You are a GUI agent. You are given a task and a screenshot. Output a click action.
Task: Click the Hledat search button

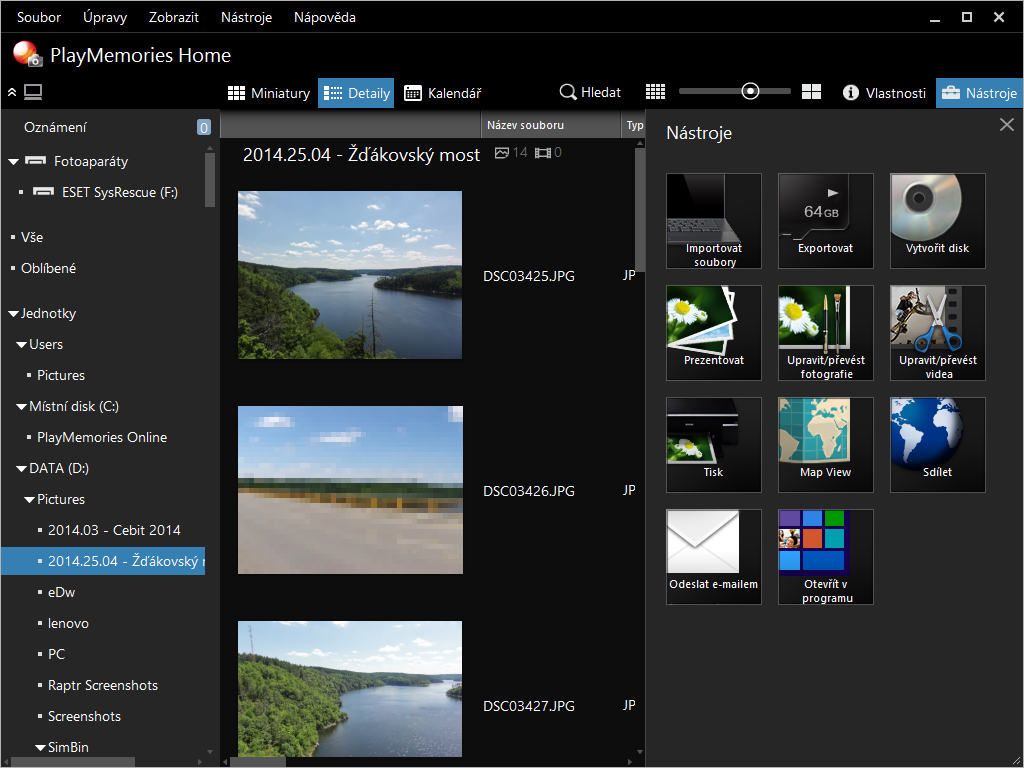point(590,92)
